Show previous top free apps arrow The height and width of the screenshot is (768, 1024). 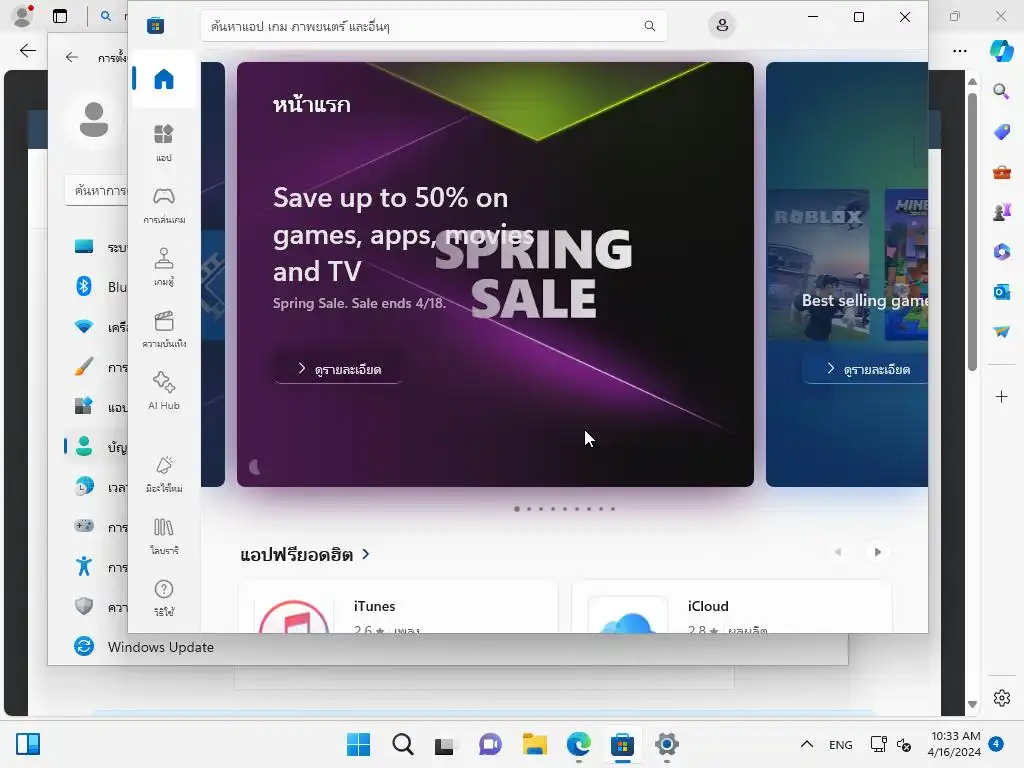coord(838,552)
